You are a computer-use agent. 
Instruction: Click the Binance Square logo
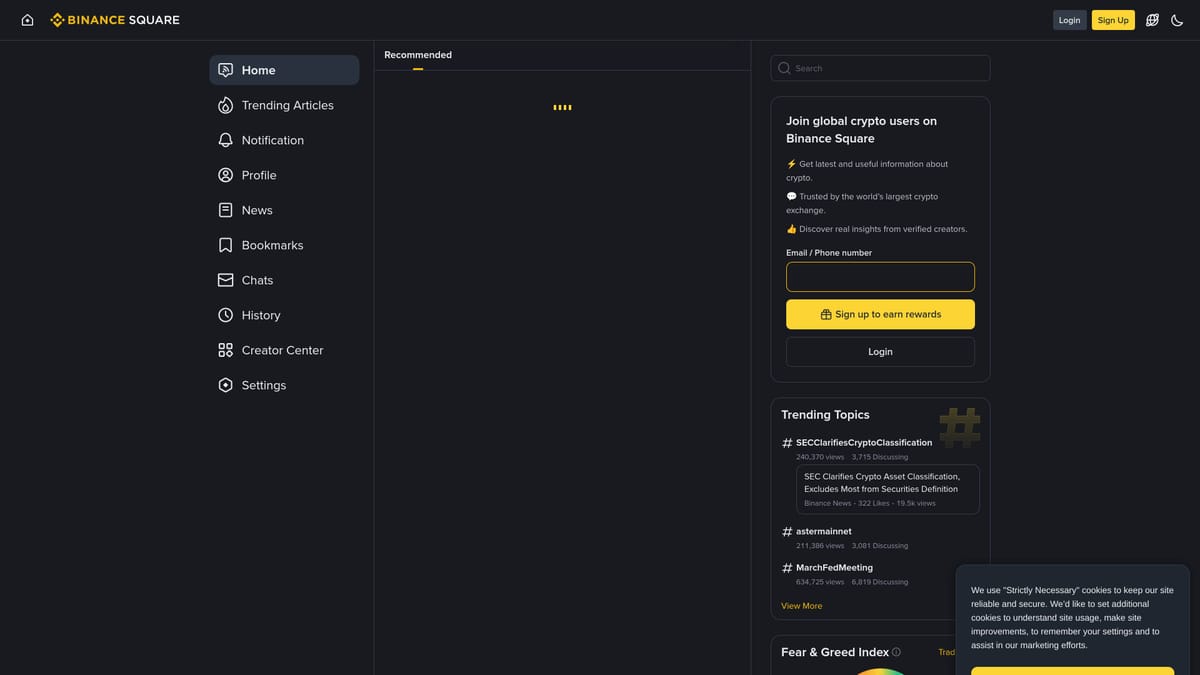[114, 19]
